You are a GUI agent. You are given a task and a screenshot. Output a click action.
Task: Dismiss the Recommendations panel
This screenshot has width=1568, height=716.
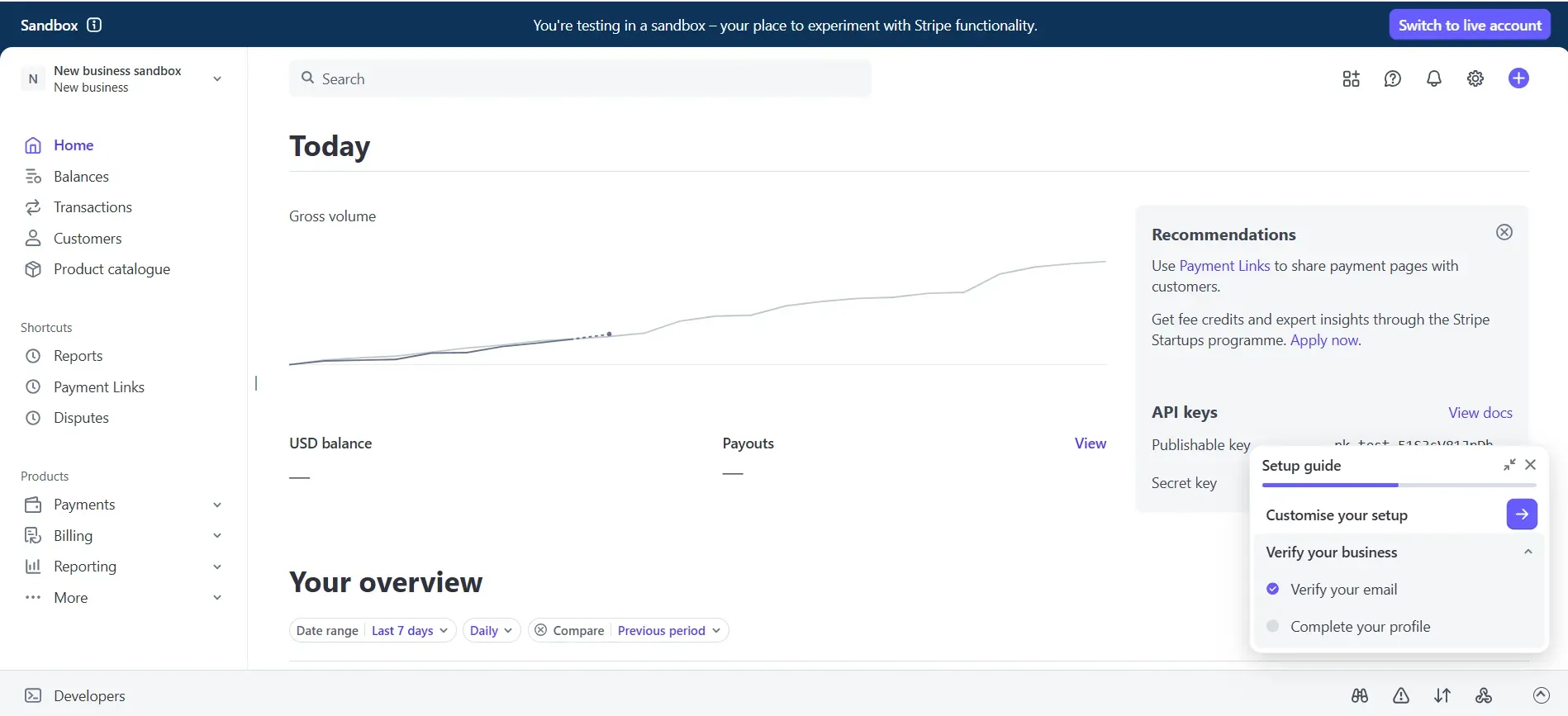(x=1504, y=232)
